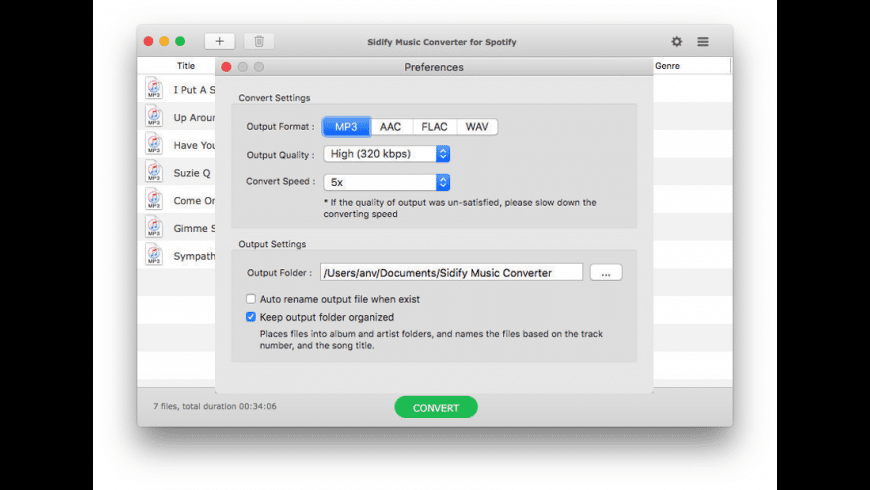
Task: Click MP3 file icon beside 'Up Aroun'
Action: click(154, 116)
